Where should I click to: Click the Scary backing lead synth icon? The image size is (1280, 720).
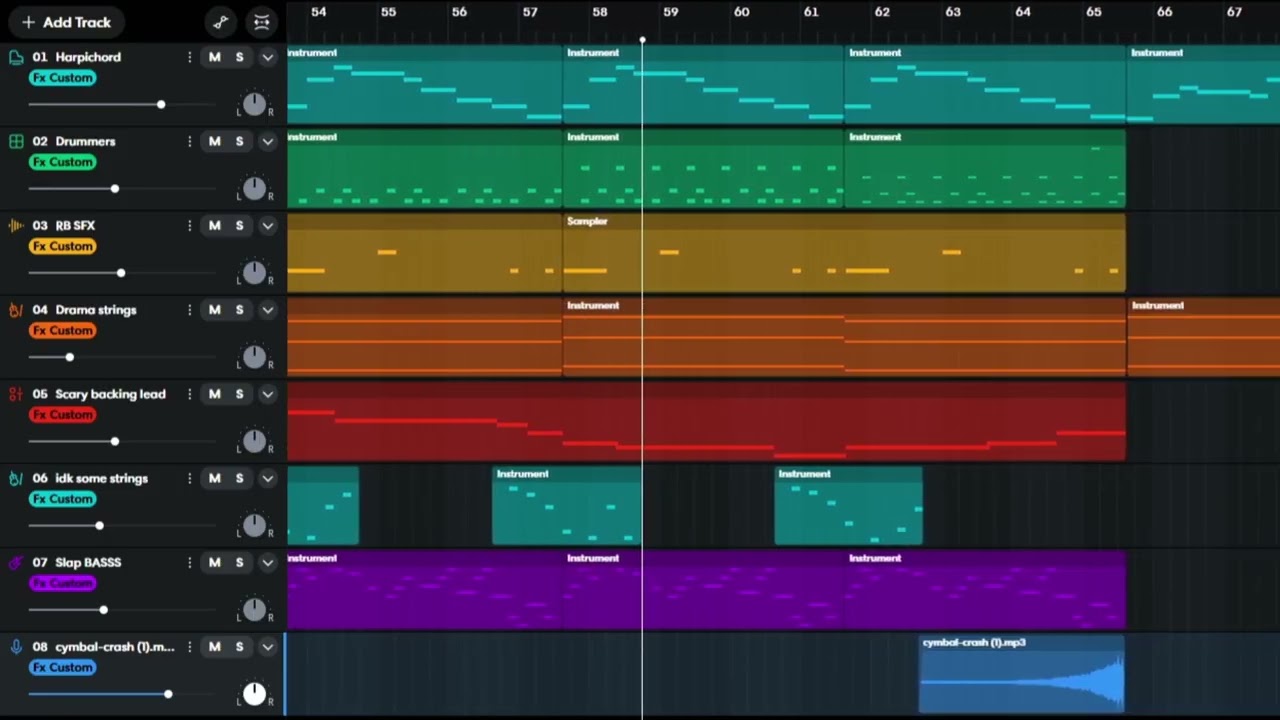click(x=16, y=394)
